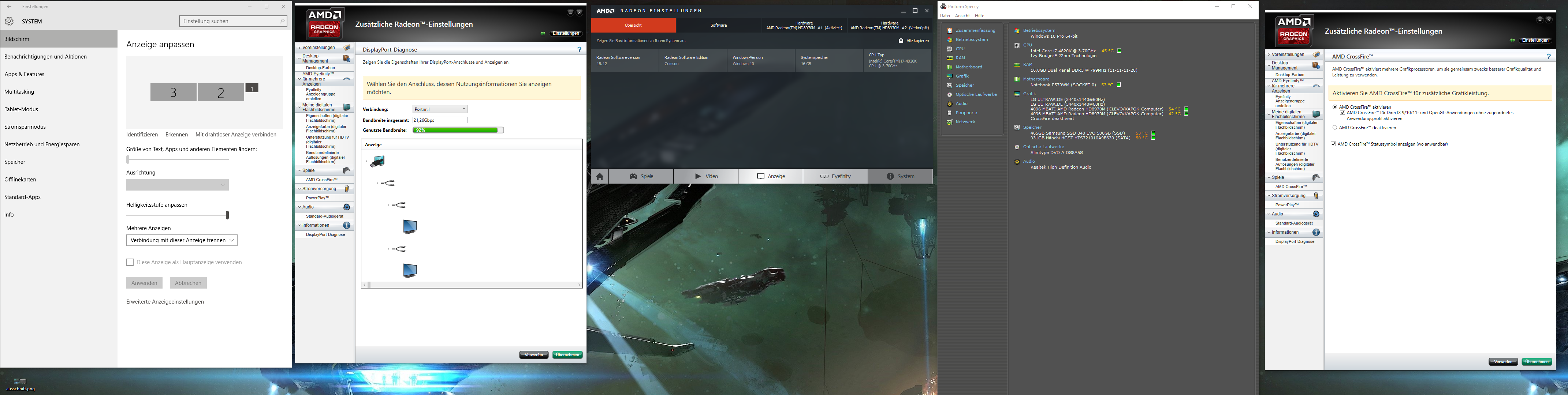Image resolution: width=1568 pixels, height=395 pixels.
Task: Click the Genutzte Bandbreite 92% progress bar
Action: point(458,130)
